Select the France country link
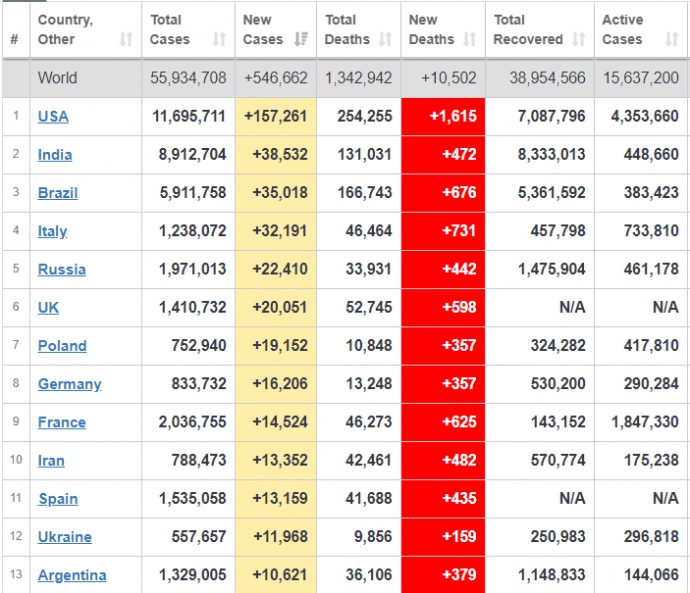 pyautogui.click(x=61, y=422)
